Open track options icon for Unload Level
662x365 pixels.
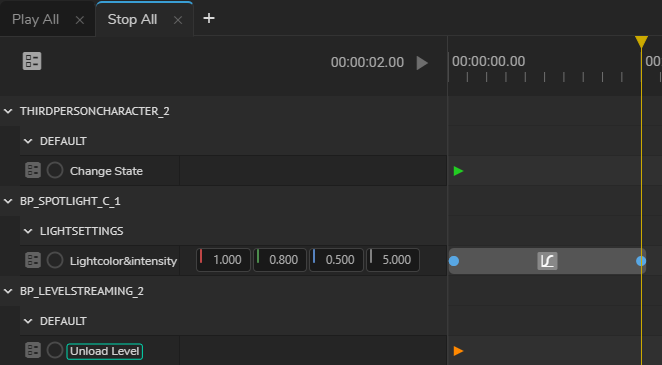point(33,350)
